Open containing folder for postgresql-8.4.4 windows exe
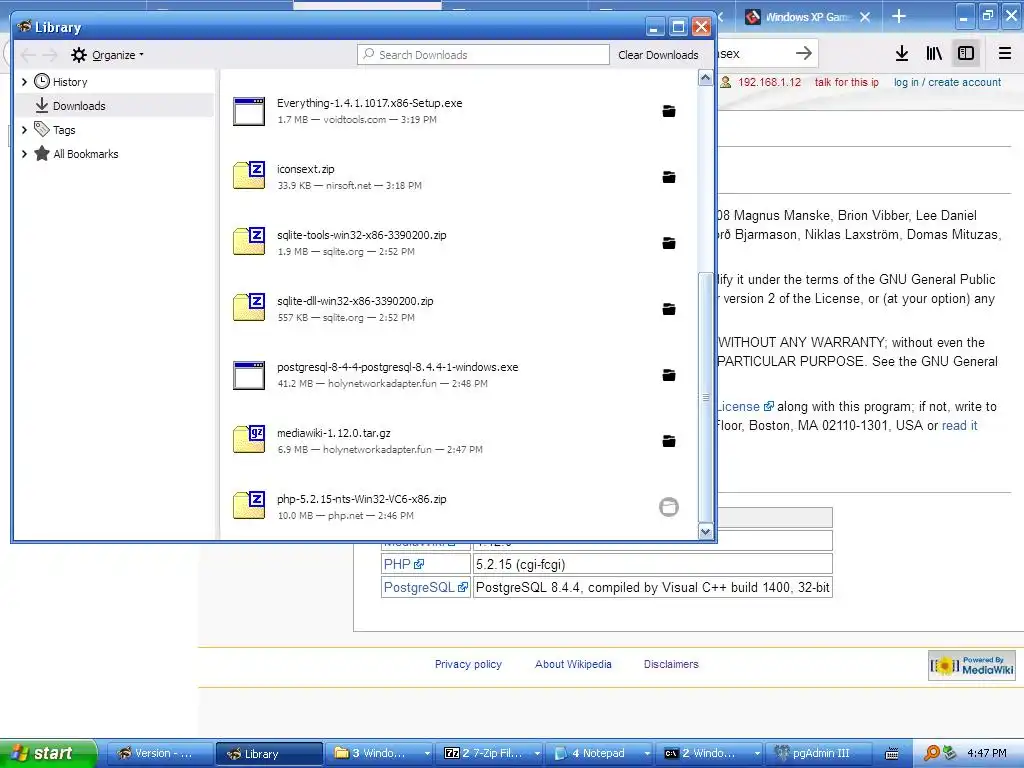This screenshot has width=1024, height=768. click(x=669, y=375)
